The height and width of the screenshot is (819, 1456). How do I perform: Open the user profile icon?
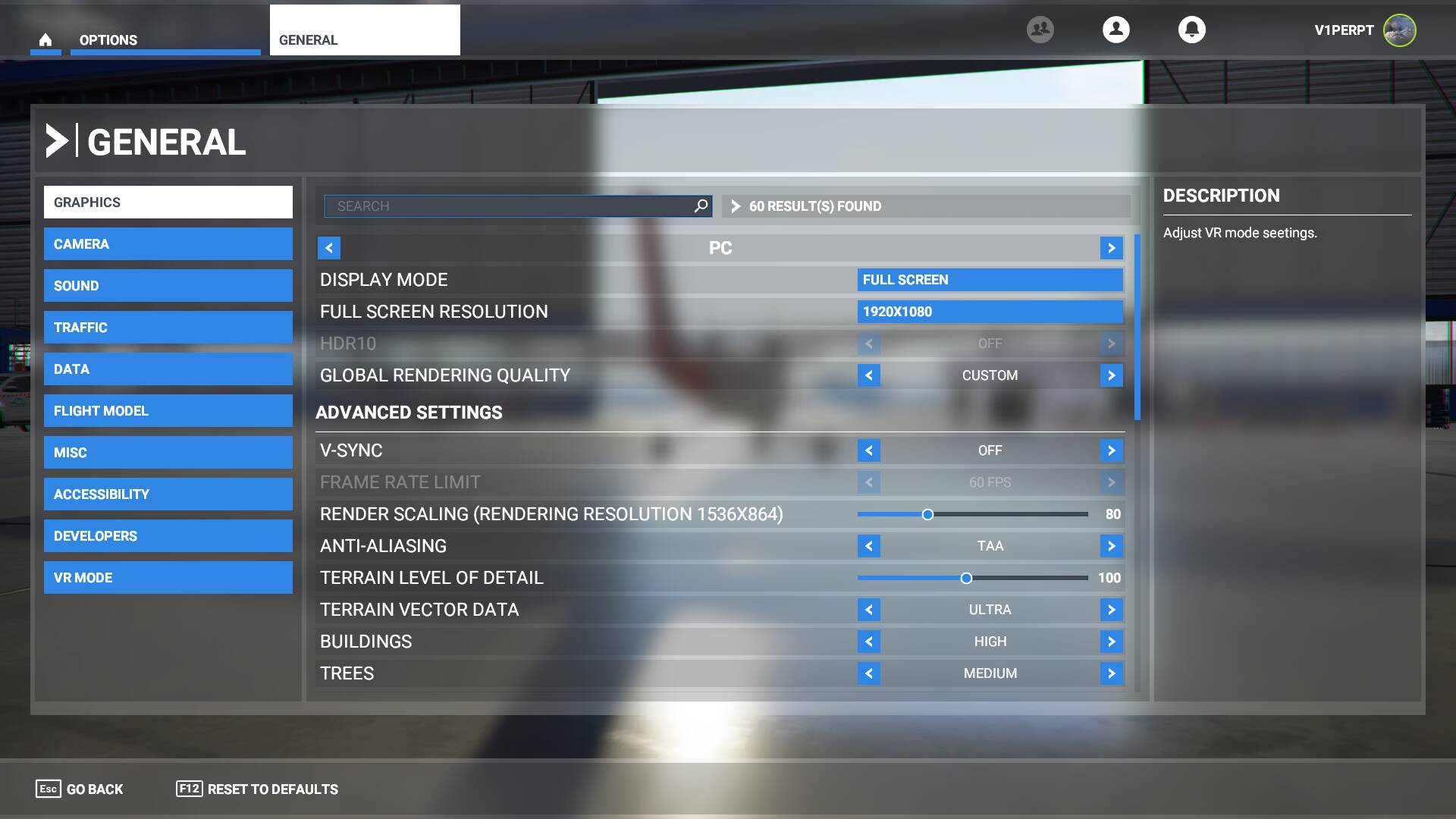pyautogui.click(x=1116, y=30)
